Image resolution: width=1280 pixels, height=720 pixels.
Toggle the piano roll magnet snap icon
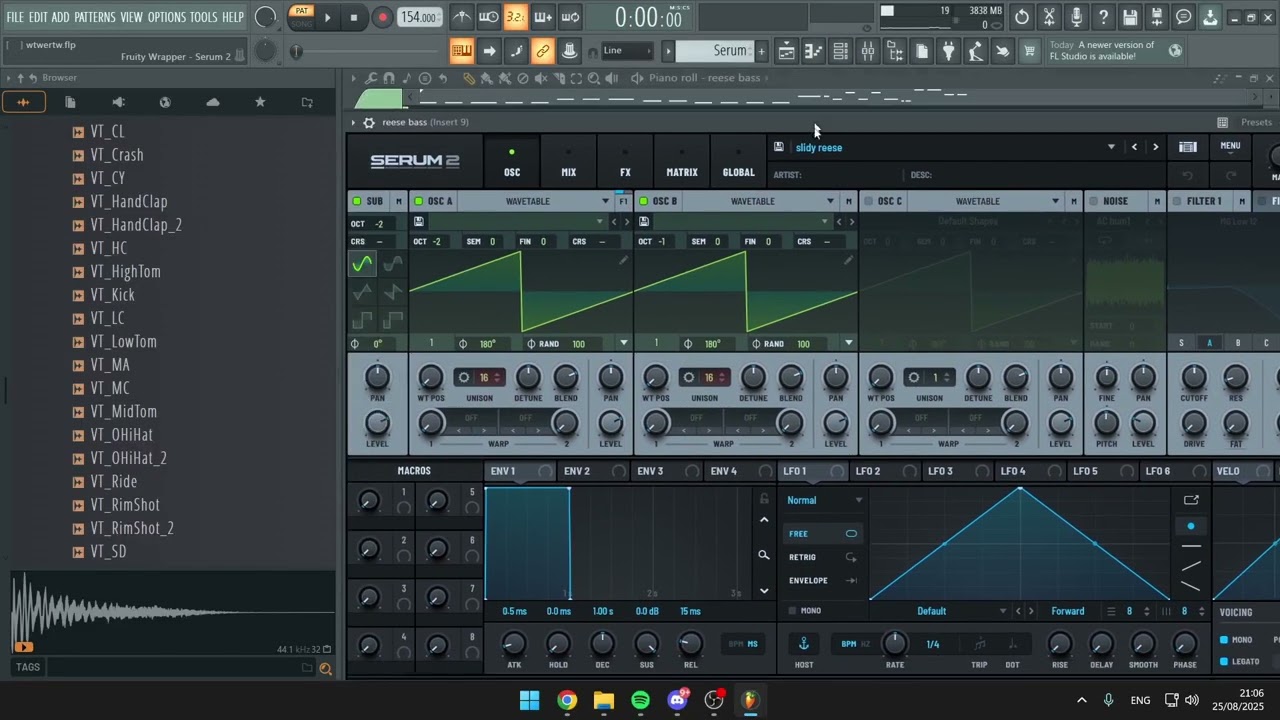click(x=388, y=78)
